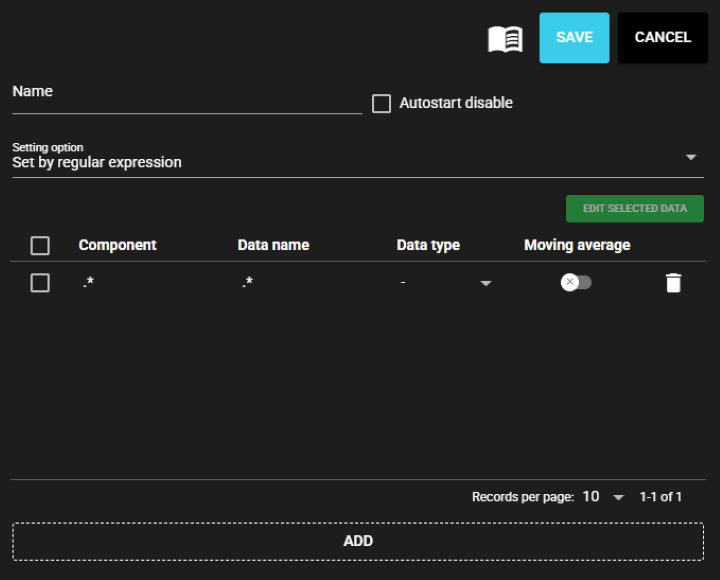Click the Moving average column header
The height and width of the screenshot is (580, 720).
577,245
